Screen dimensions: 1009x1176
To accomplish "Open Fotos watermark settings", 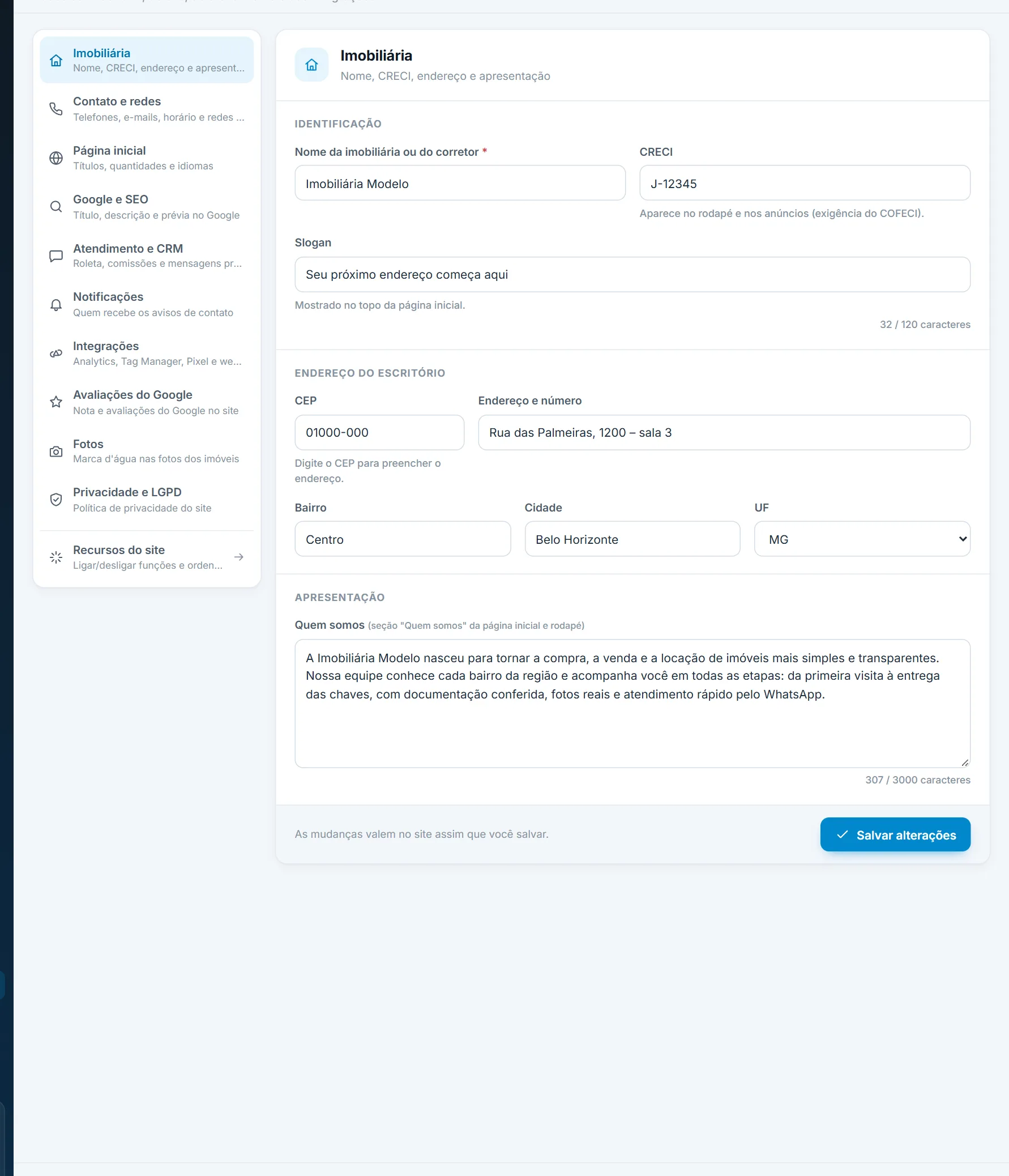I will [146, 451].
